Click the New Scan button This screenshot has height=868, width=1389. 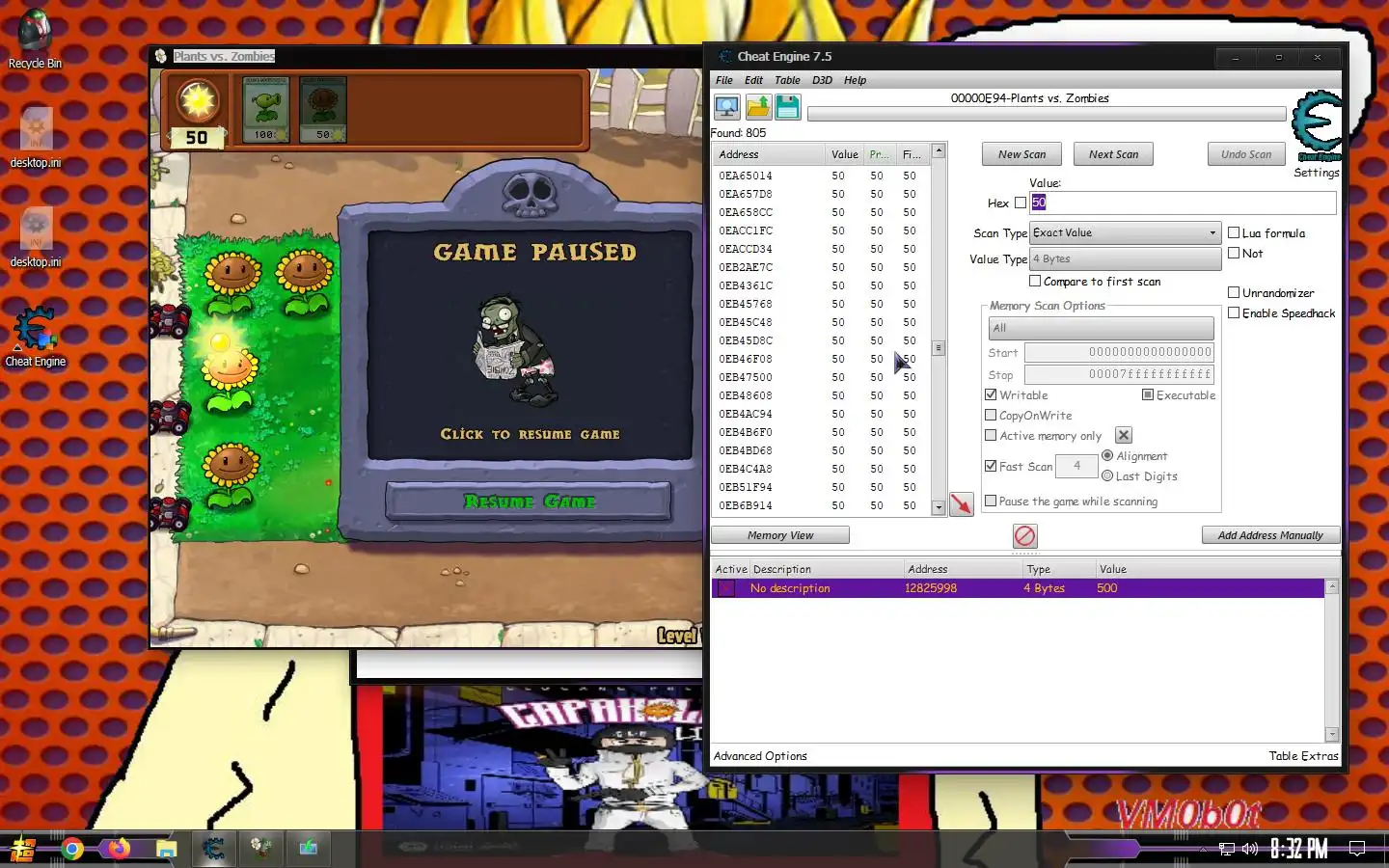1021,154
